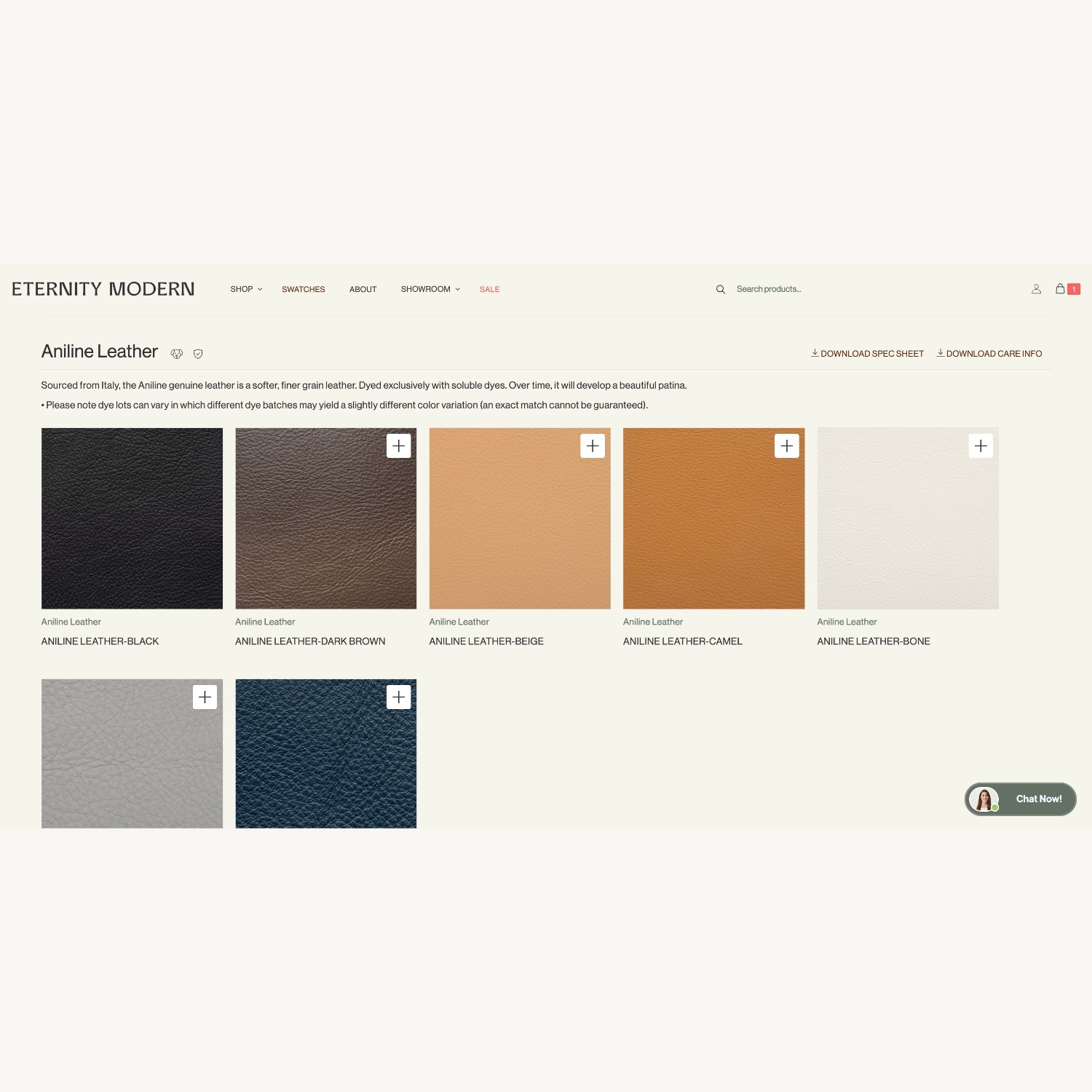
Task: Expand the Shop dropdown menu
Action: click(246, 289)
